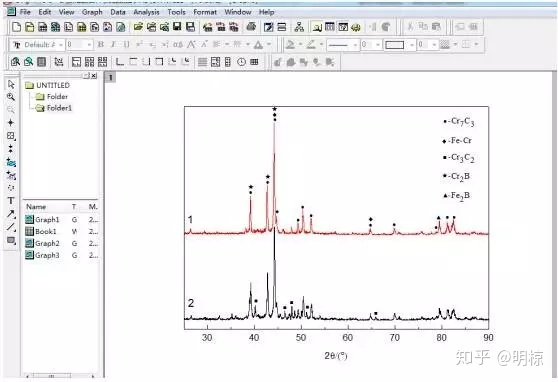Select the Pointer tool

coord(11,84)
